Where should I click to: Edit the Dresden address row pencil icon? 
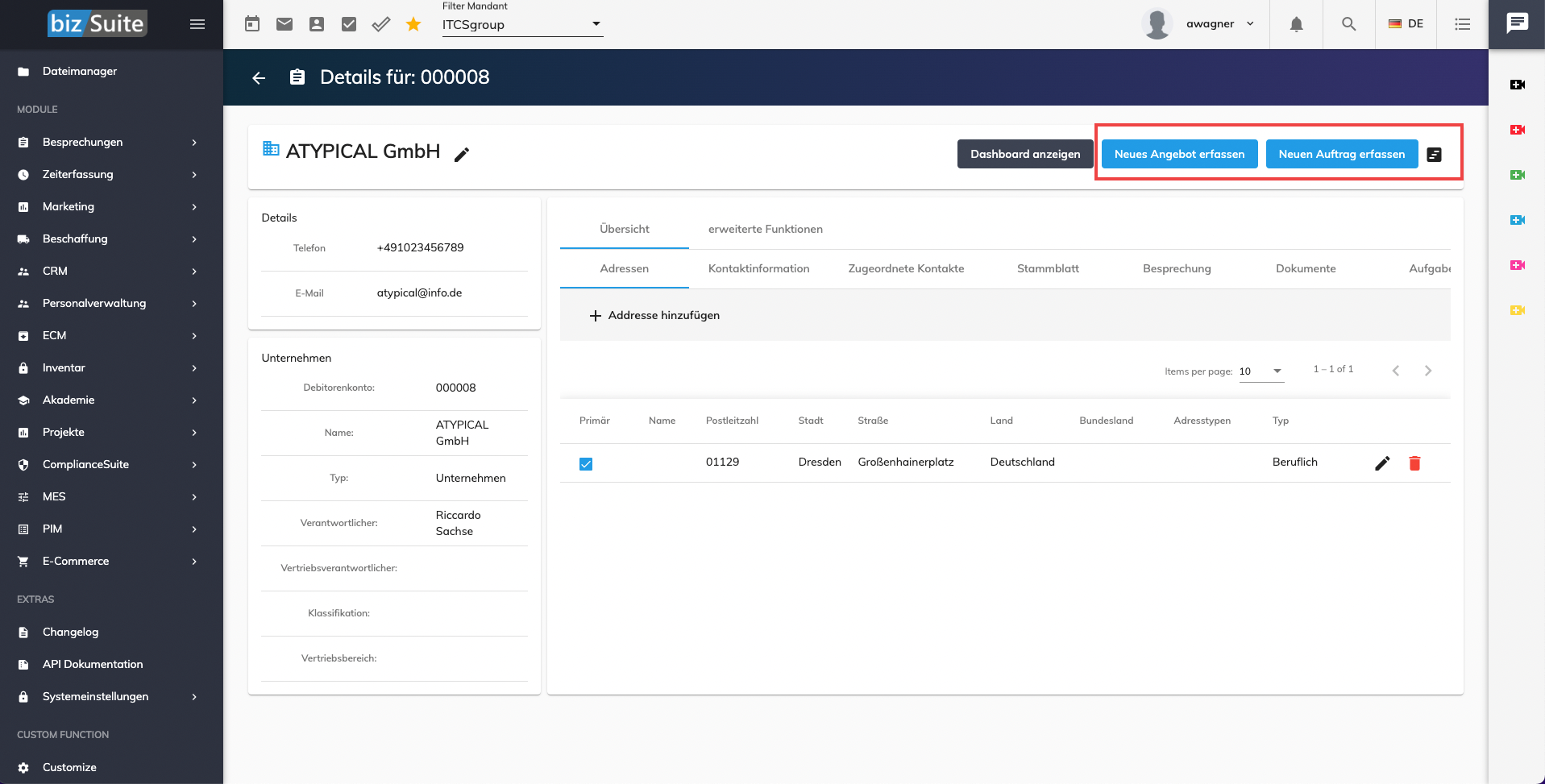(x=1382, y=463)
